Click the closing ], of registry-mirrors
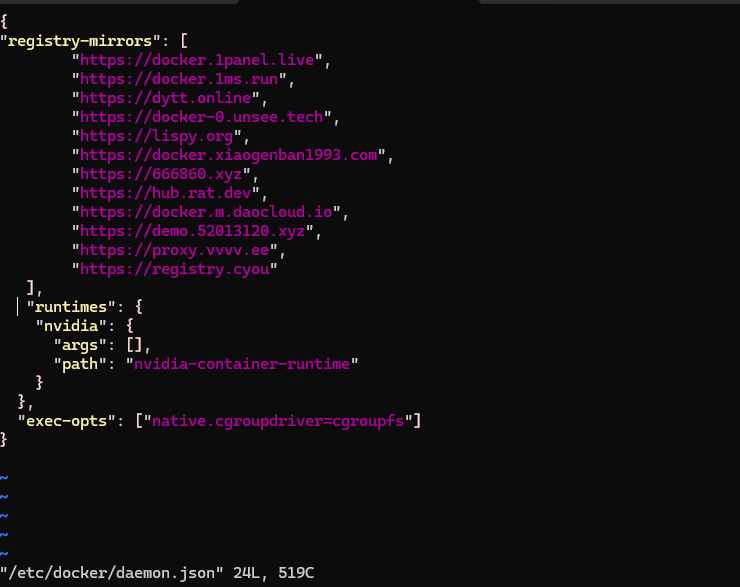740x587 pixels. pyautogui.click(x=34, y=287)
